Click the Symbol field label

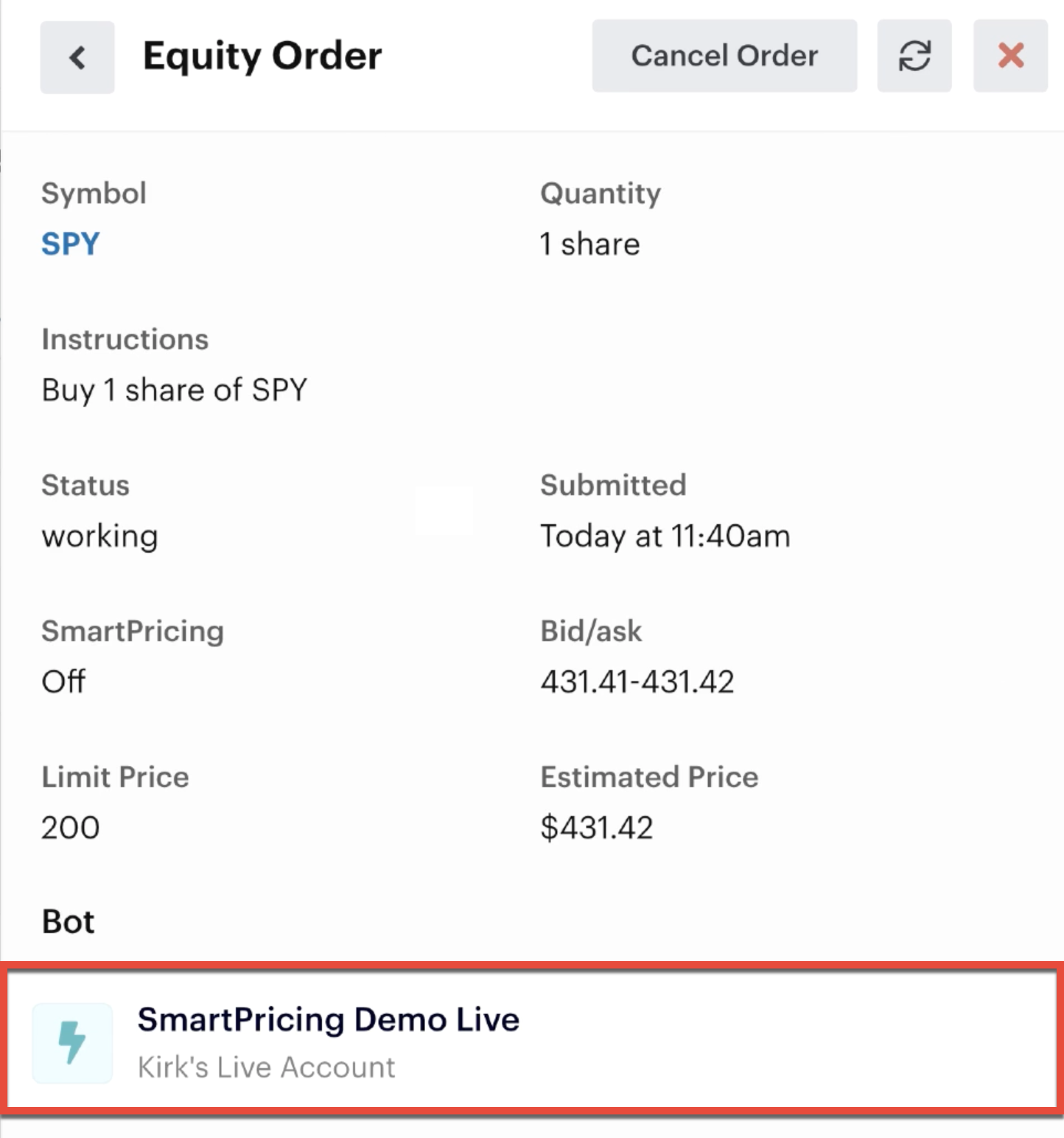pos(94,194)
